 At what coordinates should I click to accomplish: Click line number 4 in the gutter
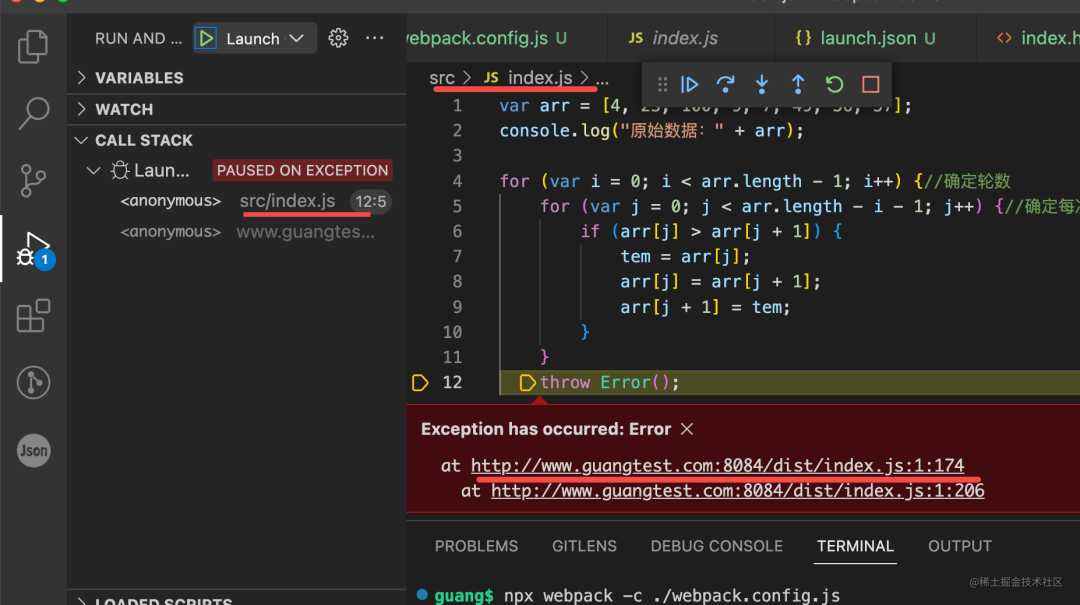coord(457,181)
